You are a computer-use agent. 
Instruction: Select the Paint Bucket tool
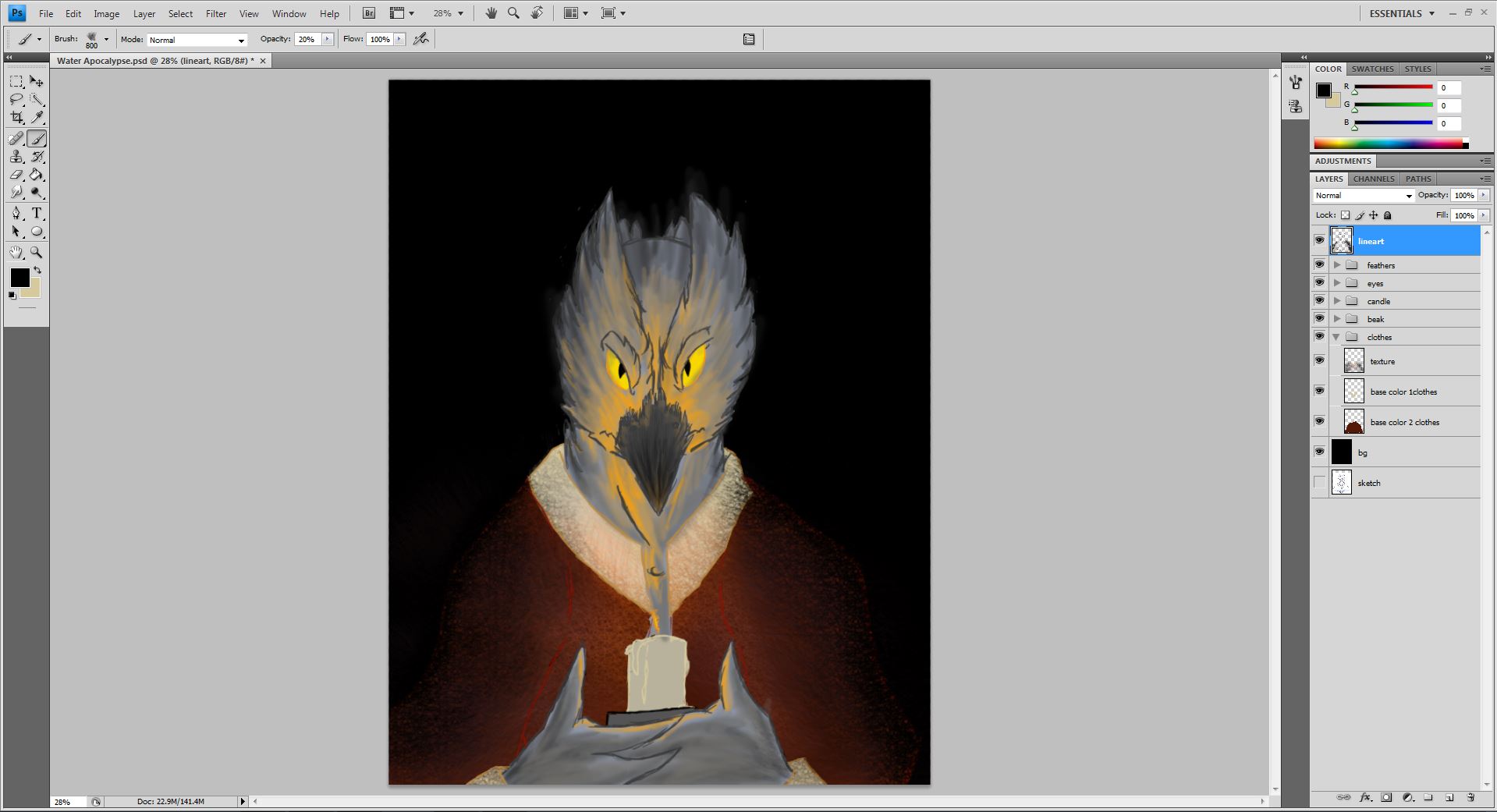pyautogui.click(x=37, y=175)
